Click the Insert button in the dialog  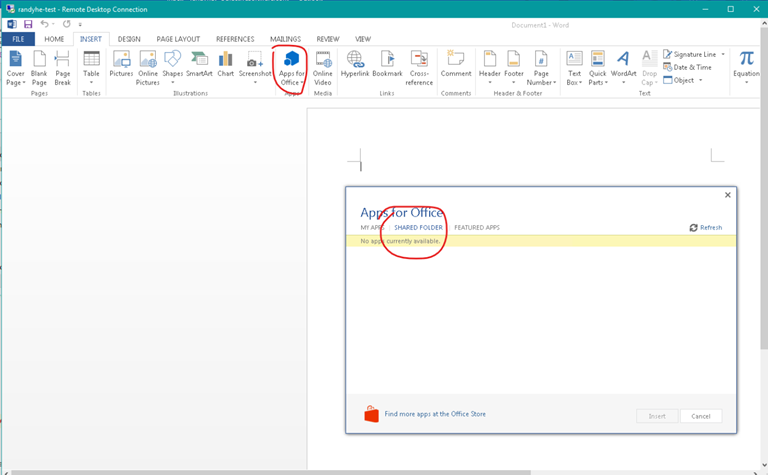(x=657, y=416)
